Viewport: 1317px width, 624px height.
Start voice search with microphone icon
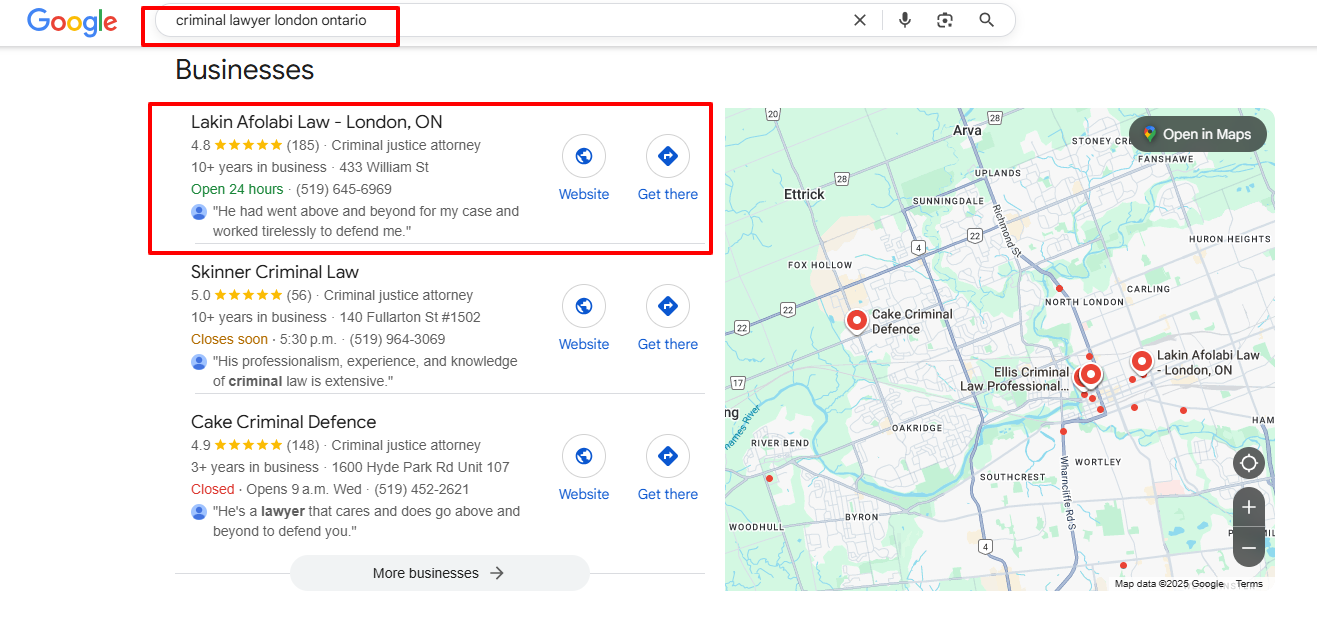905,20
